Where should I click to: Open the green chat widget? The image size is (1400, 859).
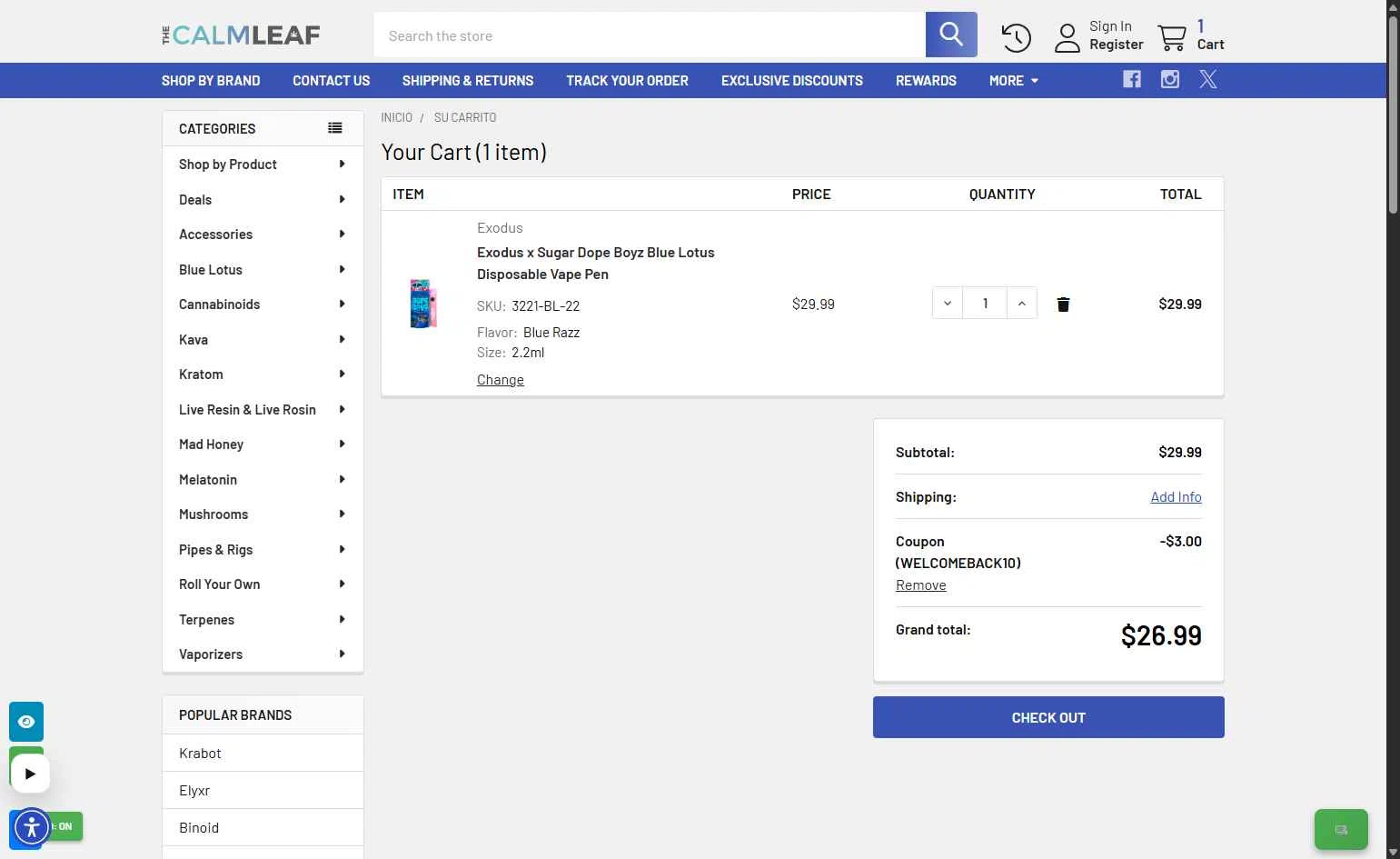pos(1341,829)
